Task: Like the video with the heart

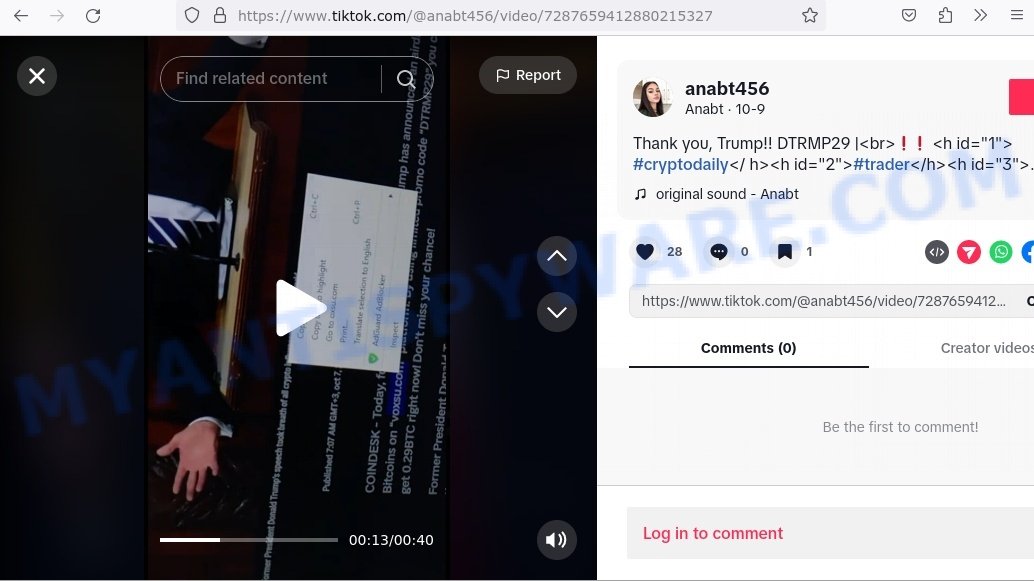Action: pos(645,251)
